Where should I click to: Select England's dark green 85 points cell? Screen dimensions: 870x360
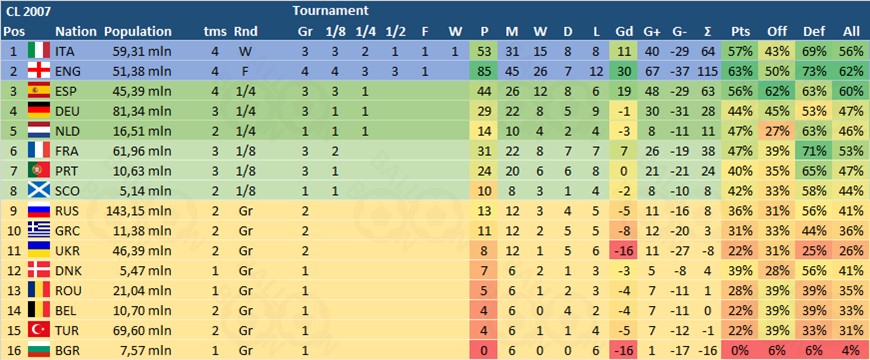[x=484, y=72]
